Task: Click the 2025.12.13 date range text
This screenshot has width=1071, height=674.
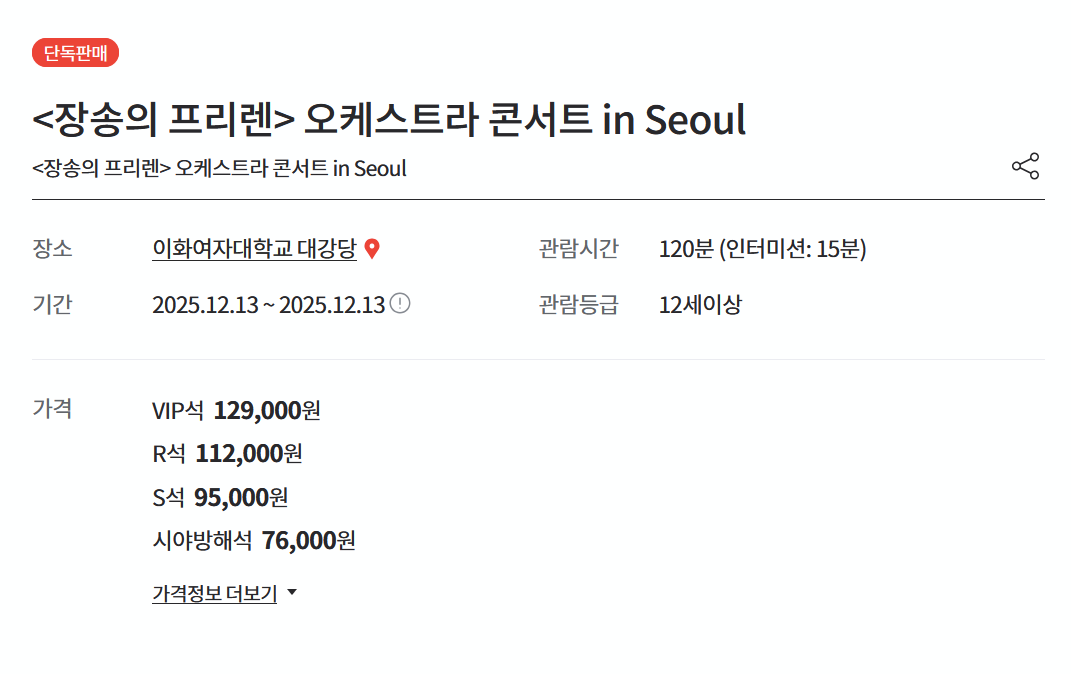Action: point(268,305)
